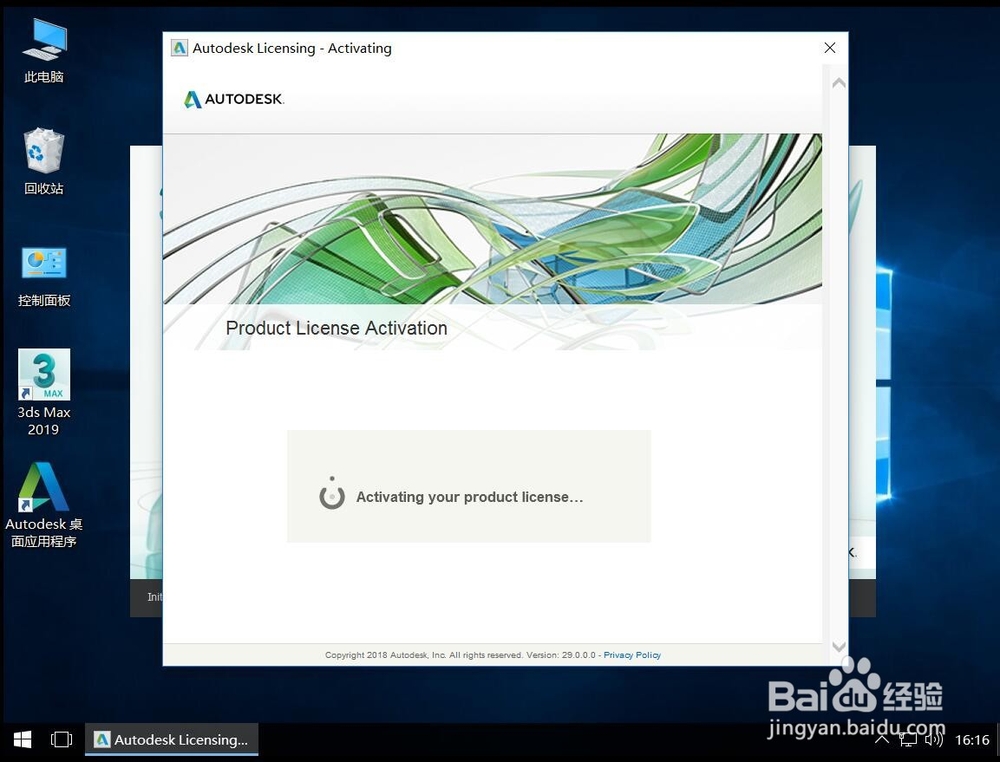Click the Privacy Policy link
The width and height of the screenshot is (1000, 762).
[632, 655]
